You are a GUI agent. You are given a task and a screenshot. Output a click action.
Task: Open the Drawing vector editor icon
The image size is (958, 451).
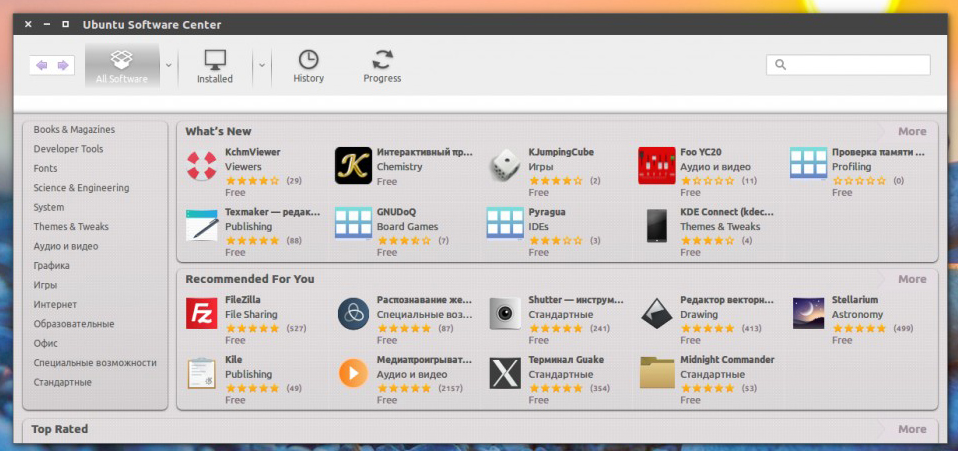(657, 314)
